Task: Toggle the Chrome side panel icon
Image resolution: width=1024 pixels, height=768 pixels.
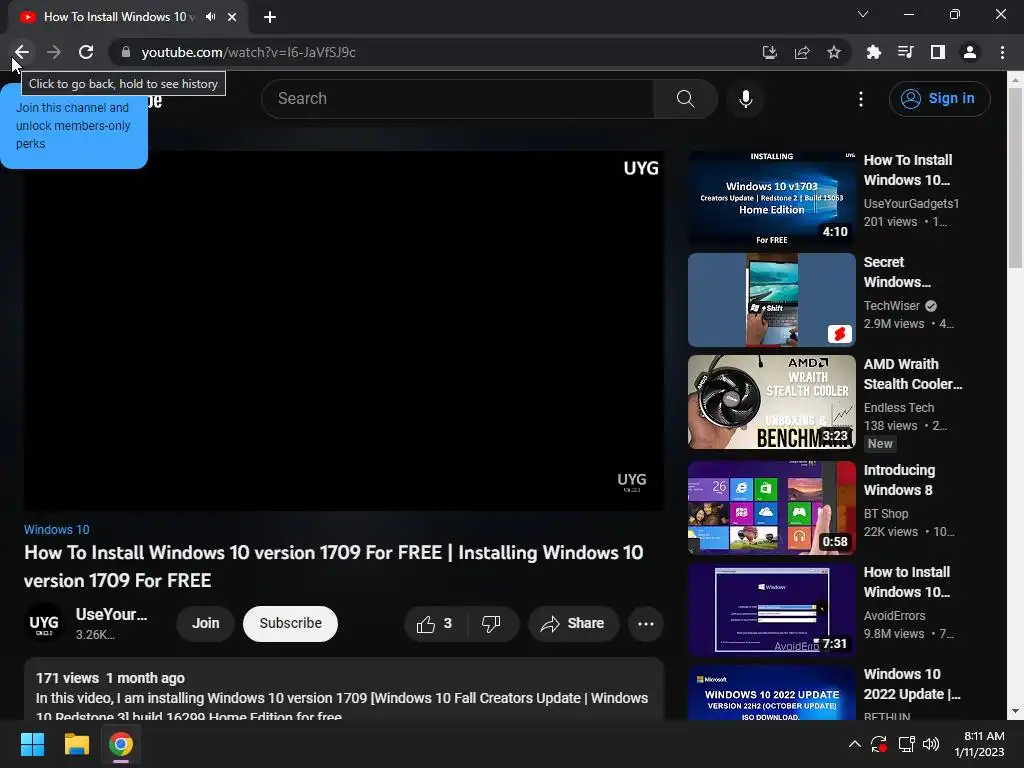Action: click(x=938, y=52)
